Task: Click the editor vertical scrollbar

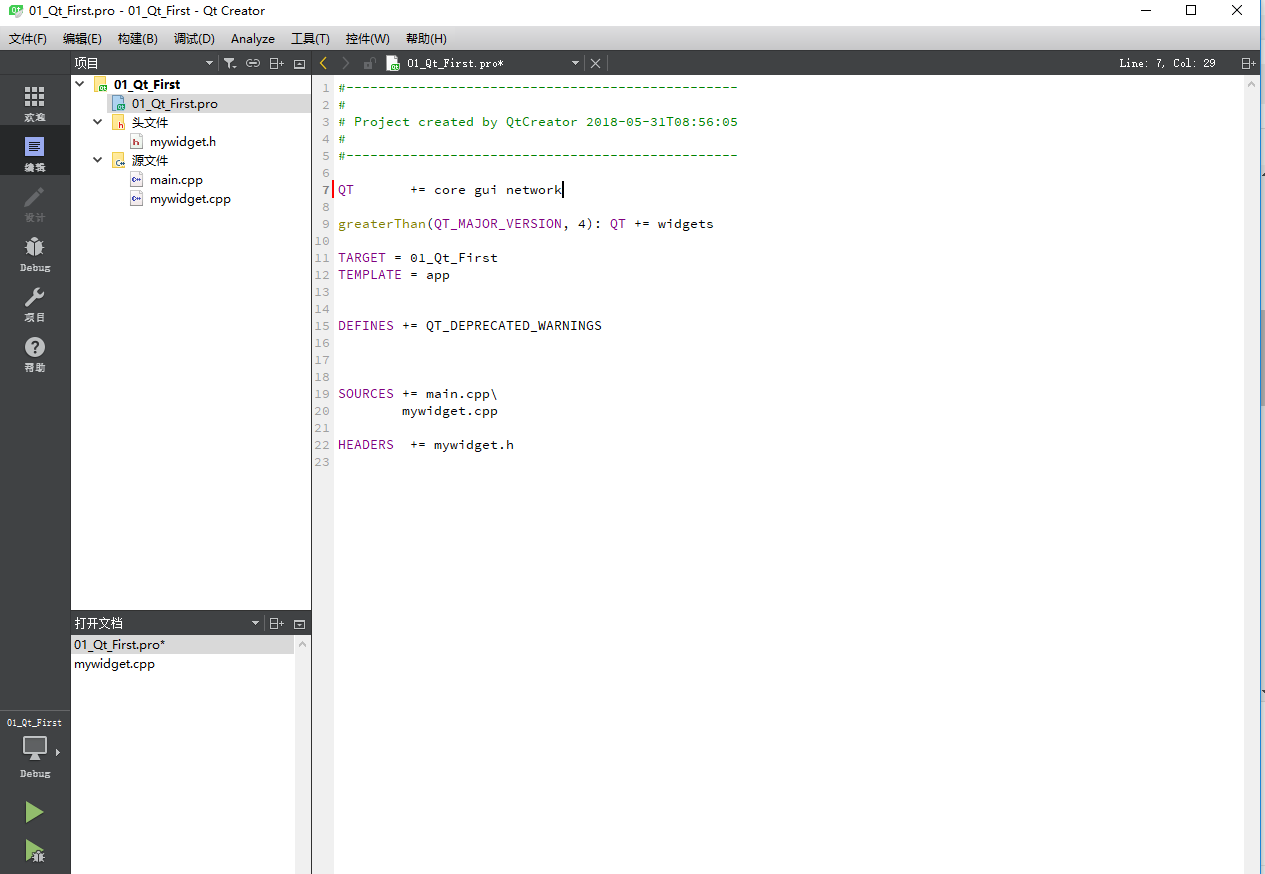Action: pos(1251,474)
